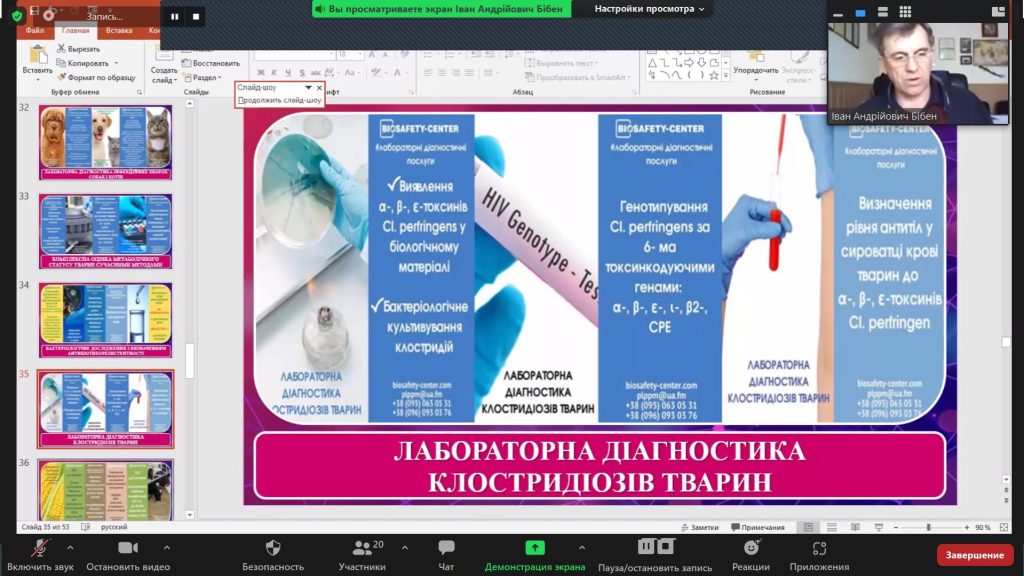
Task: Toggle strikethrough abc formatting
Action: (x=315, y=73)
